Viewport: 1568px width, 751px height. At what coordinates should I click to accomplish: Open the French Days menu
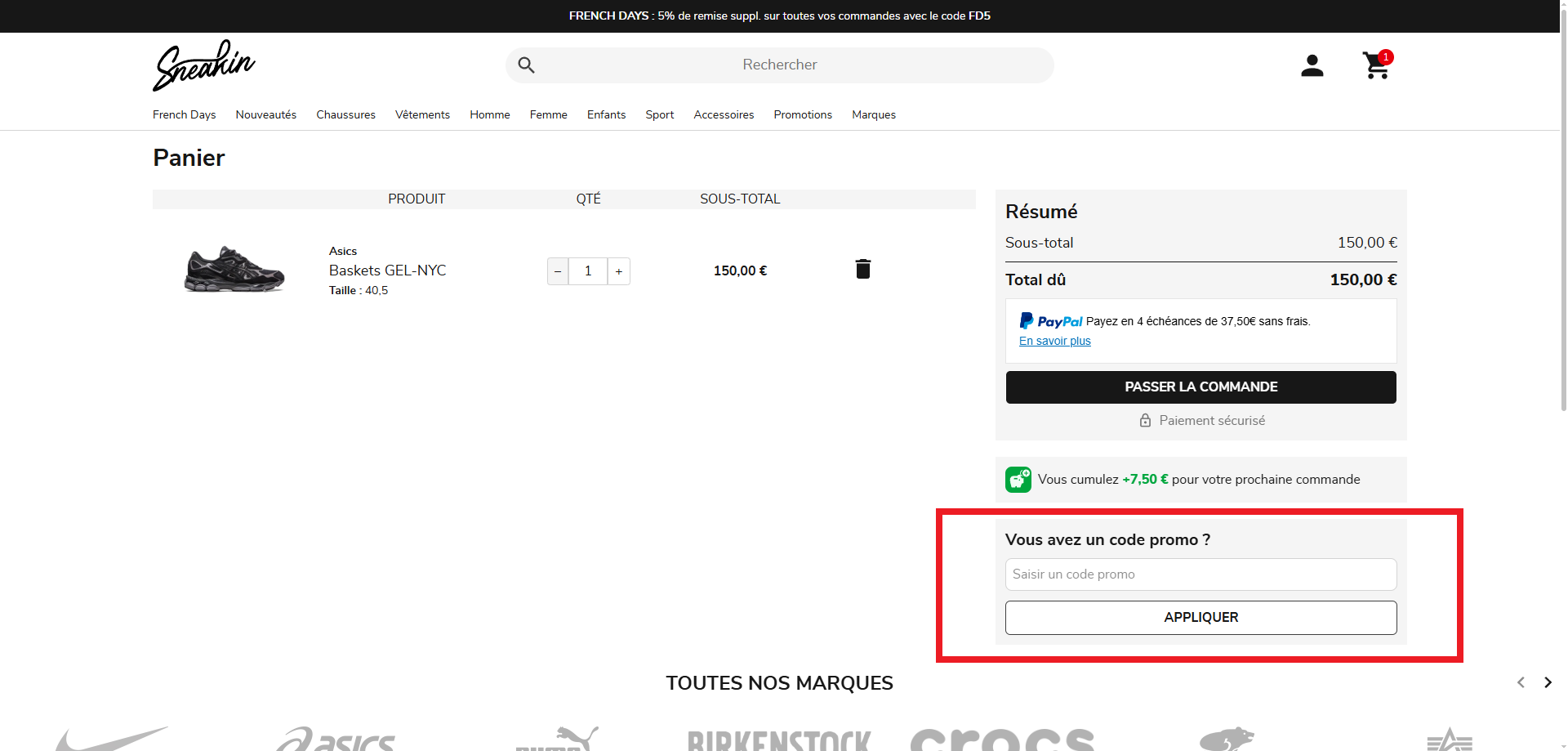click(x=185, y=114)
